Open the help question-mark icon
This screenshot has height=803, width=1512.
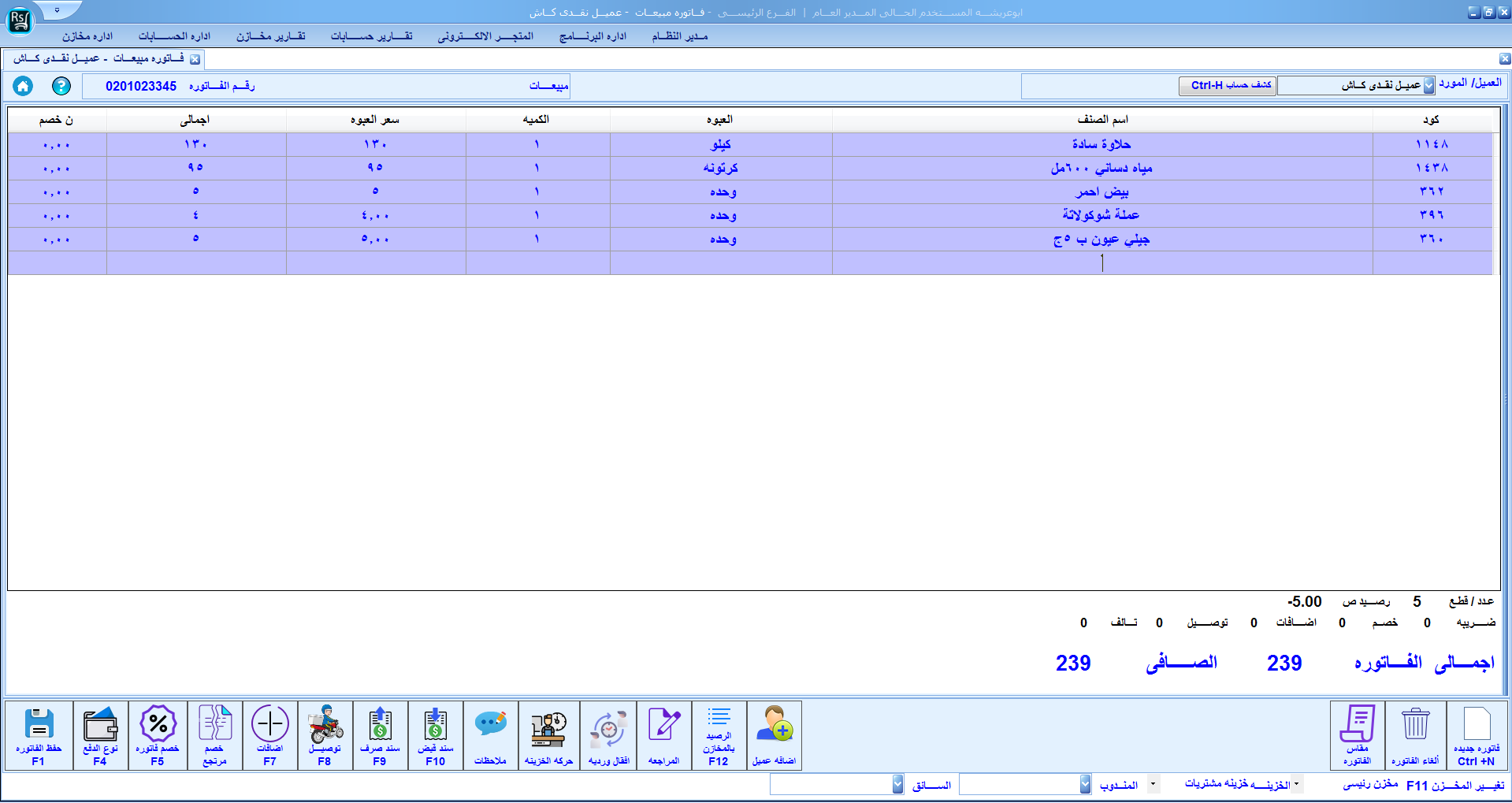coord(61,86)
